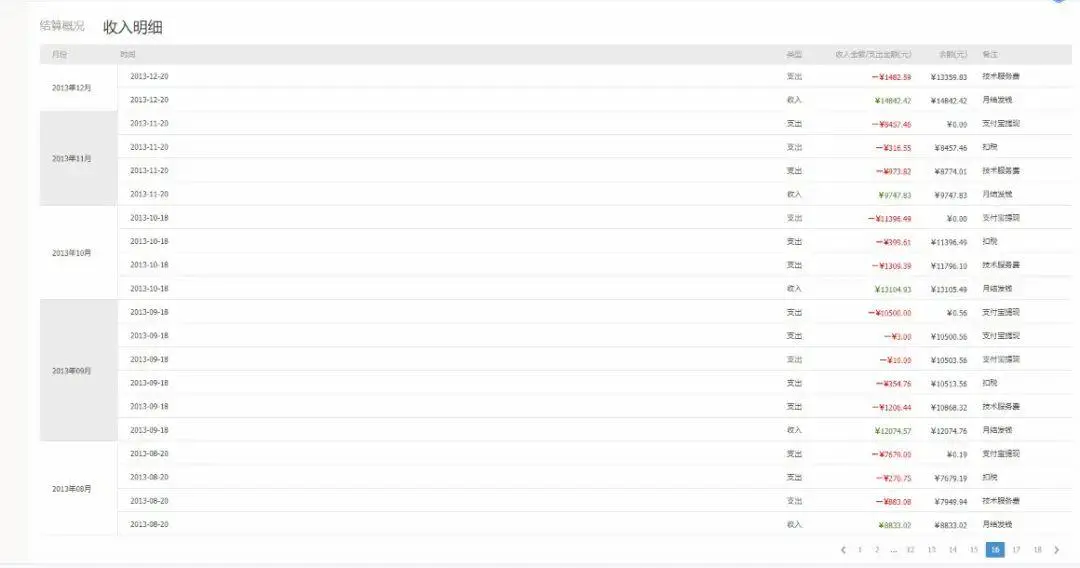Click the 备注 column header
The image size is (1080, 568).
pyautogui.click(x=990, y=54)
